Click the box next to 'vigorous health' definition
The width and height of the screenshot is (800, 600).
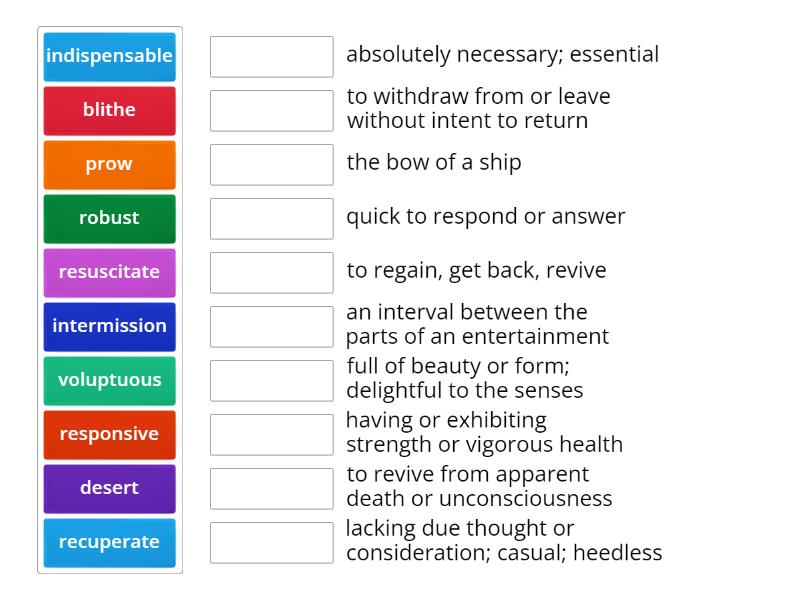(271, 434)
